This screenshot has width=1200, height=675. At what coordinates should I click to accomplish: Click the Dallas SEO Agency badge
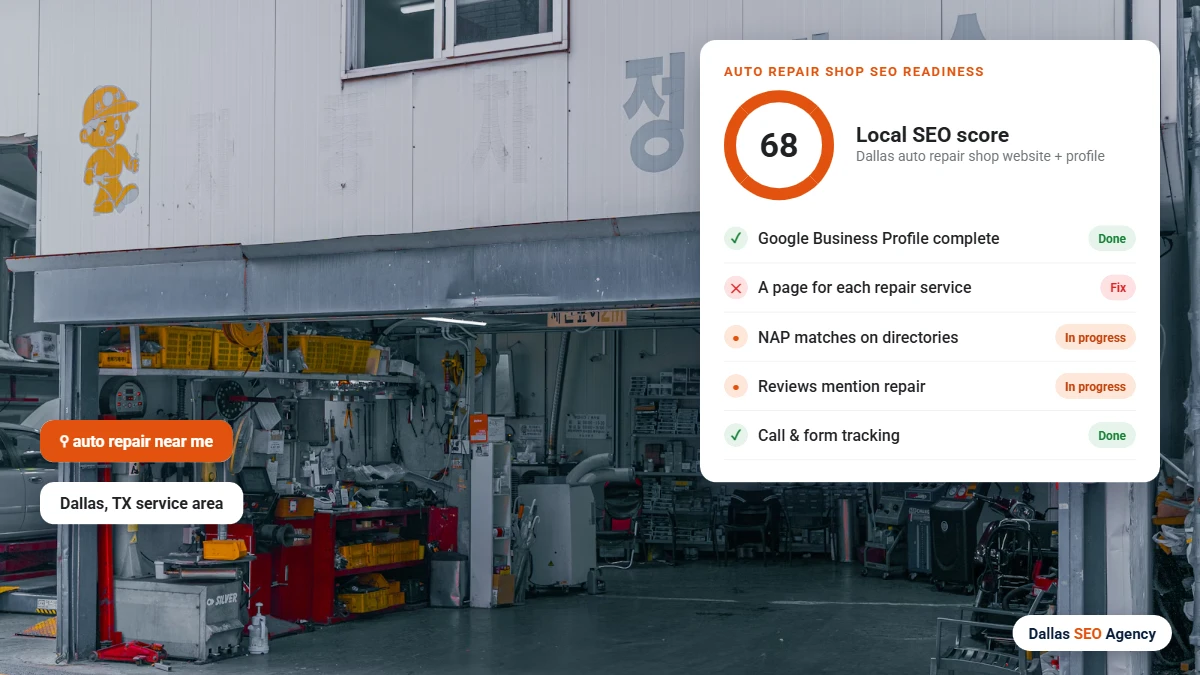coord(1092,633)
